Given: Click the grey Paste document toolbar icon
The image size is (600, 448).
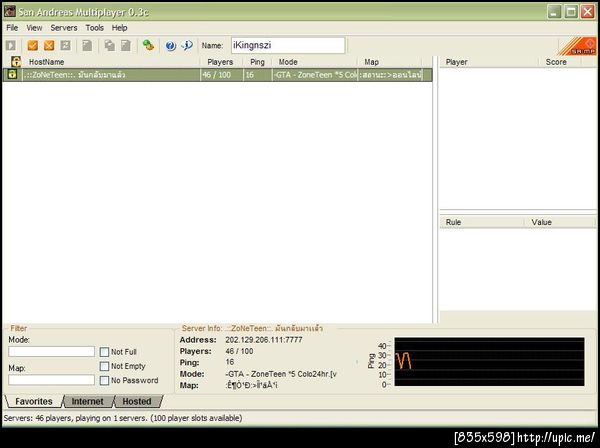Looking at the screenshot, I should pos(126,46).
